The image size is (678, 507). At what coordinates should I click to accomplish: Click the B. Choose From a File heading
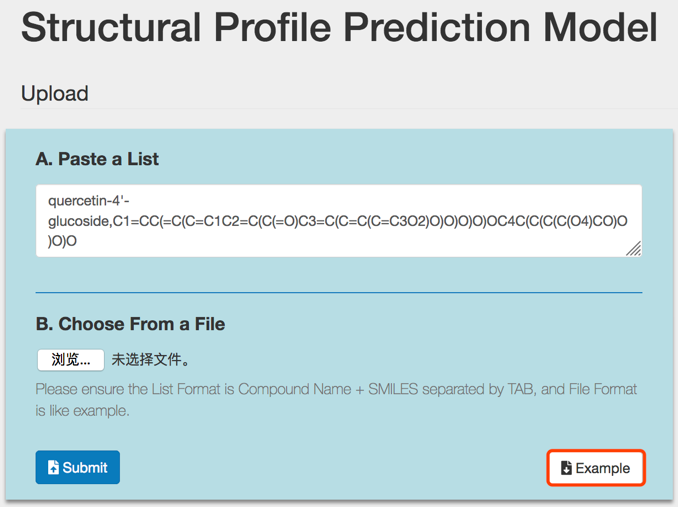(130, 324)
